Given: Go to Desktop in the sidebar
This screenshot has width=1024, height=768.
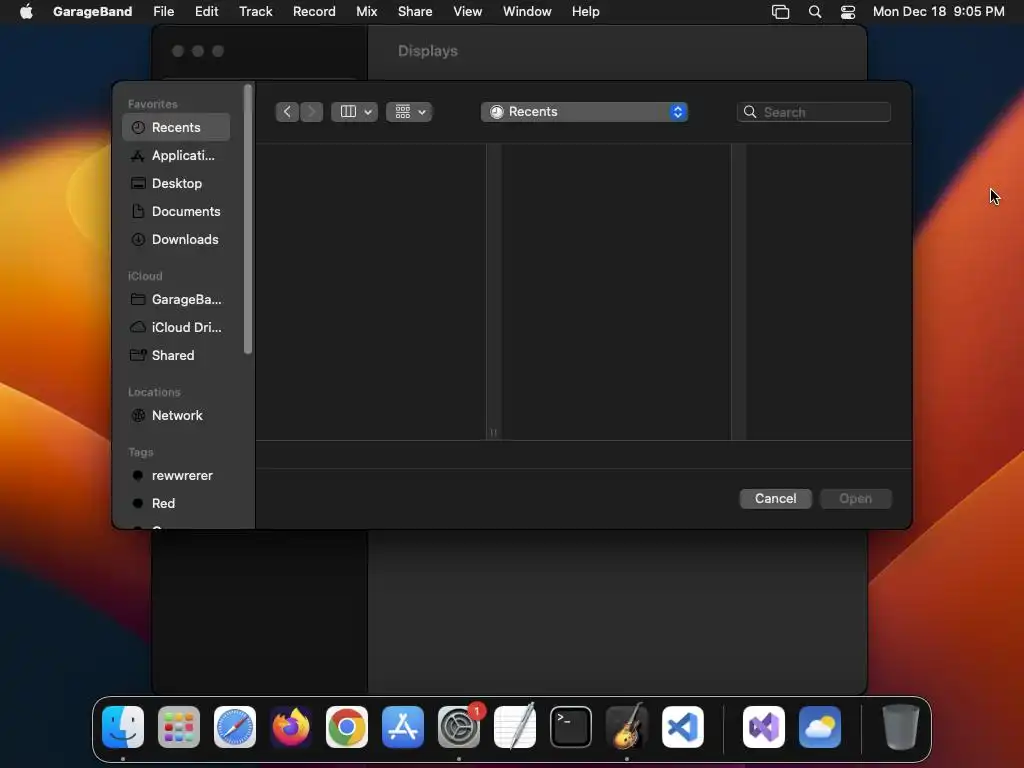Looking at the screenshot, I should tap(176, 184).
